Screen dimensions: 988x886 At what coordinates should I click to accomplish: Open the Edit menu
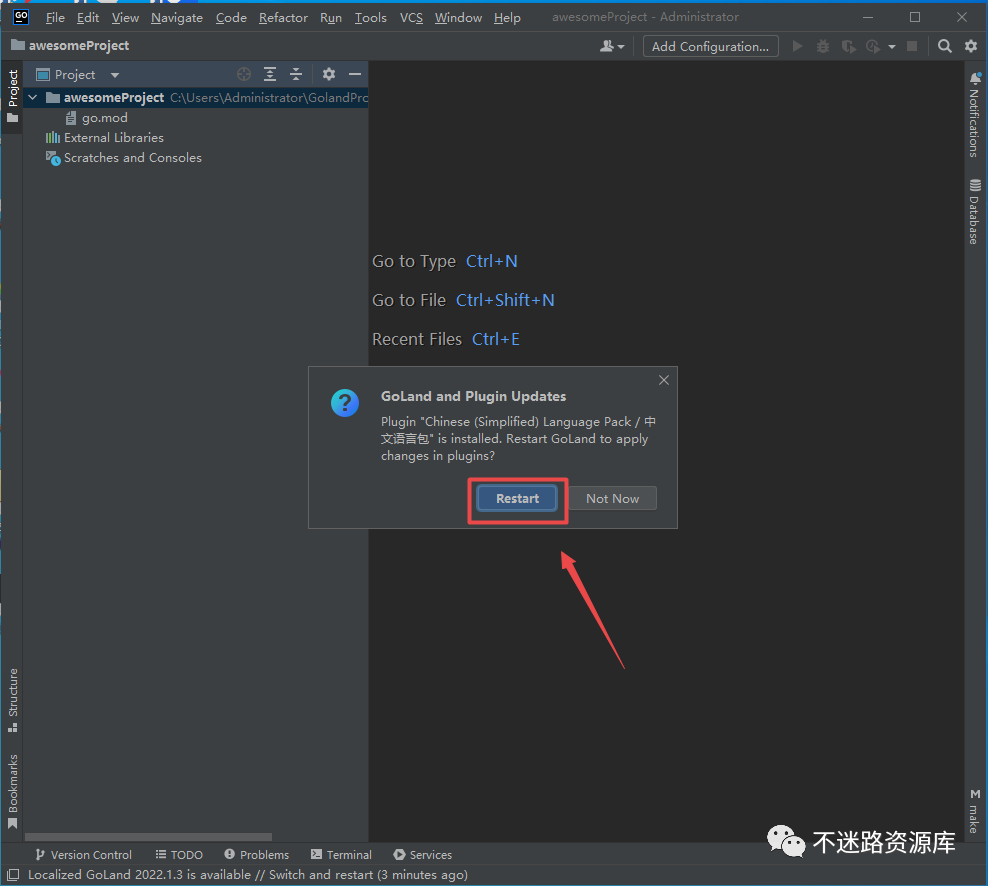88,18
